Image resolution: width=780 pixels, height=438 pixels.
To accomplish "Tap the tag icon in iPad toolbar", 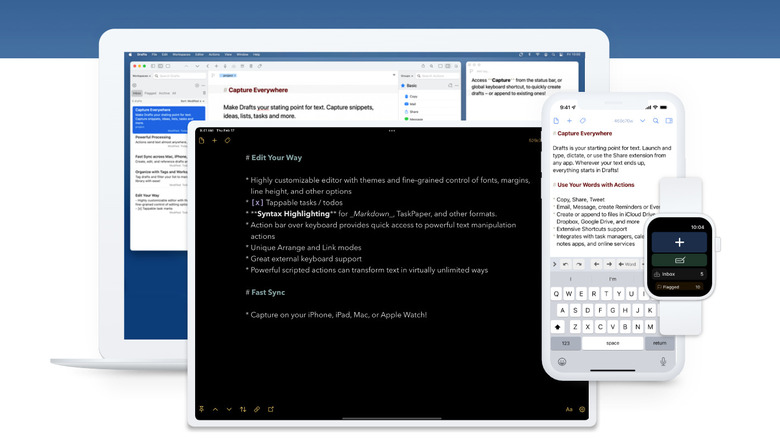I will (227, 141).
